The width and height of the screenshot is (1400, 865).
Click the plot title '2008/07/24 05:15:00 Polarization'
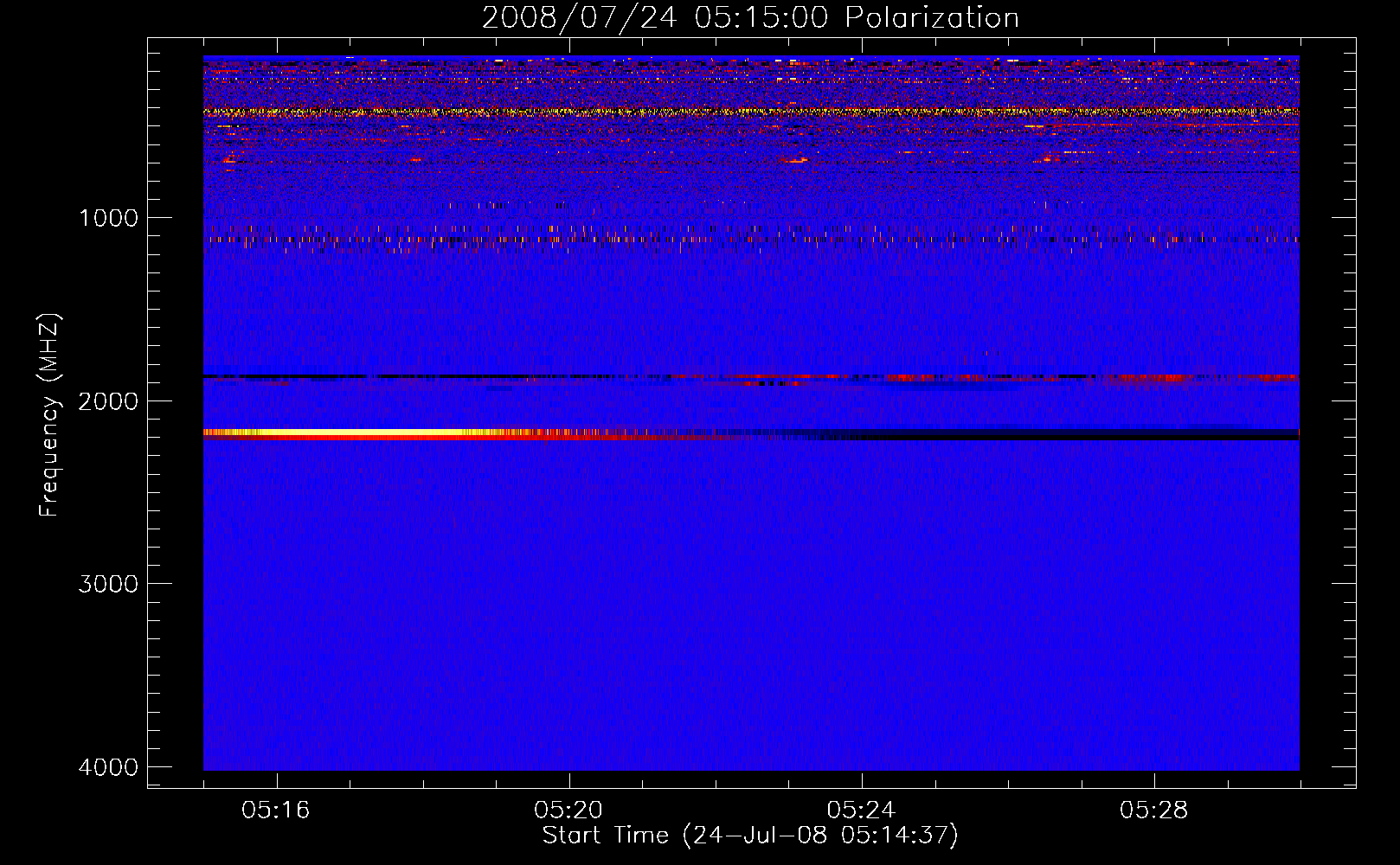750,17
